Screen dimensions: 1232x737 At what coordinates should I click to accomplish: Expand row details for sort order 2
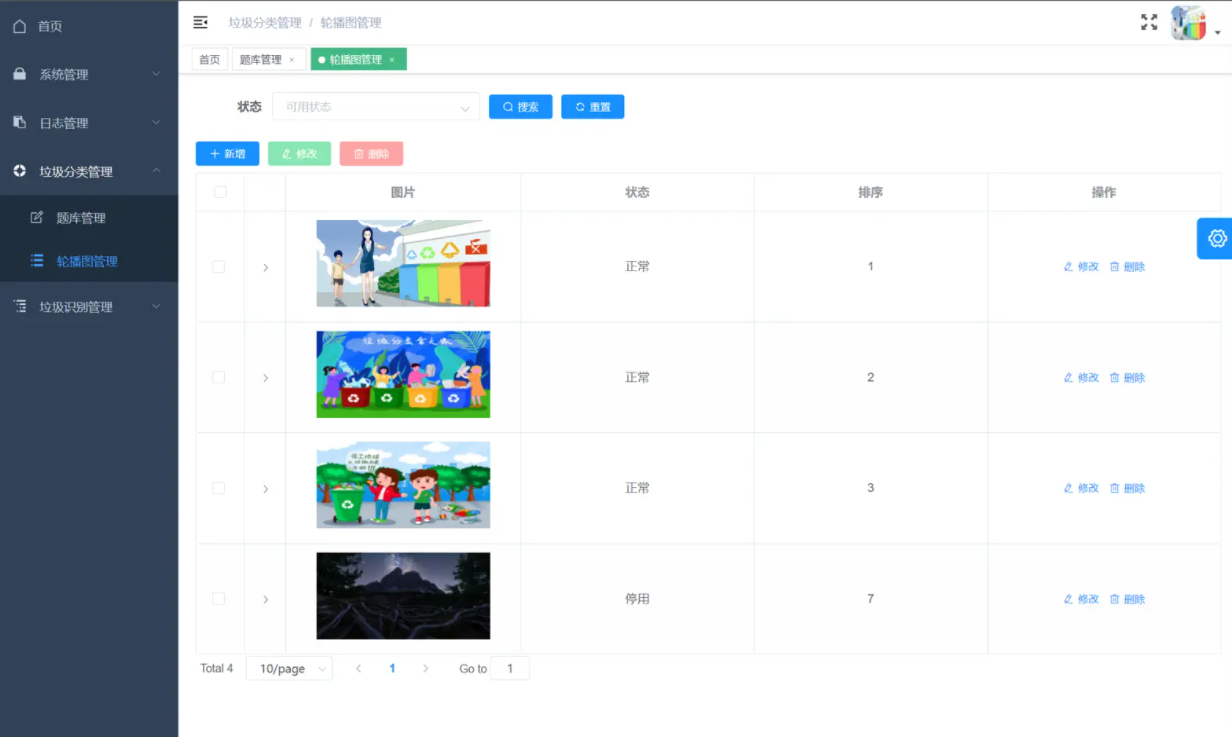[x=265, y=378]
